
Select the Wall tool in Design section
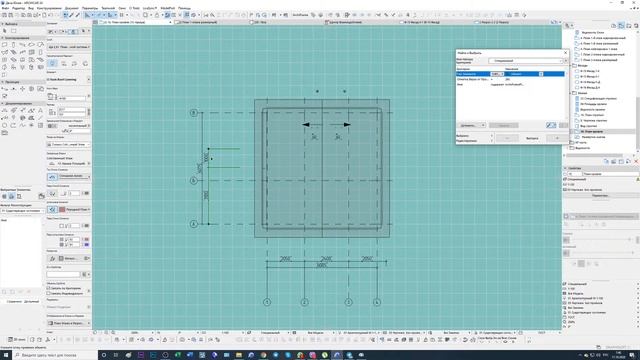4,44
